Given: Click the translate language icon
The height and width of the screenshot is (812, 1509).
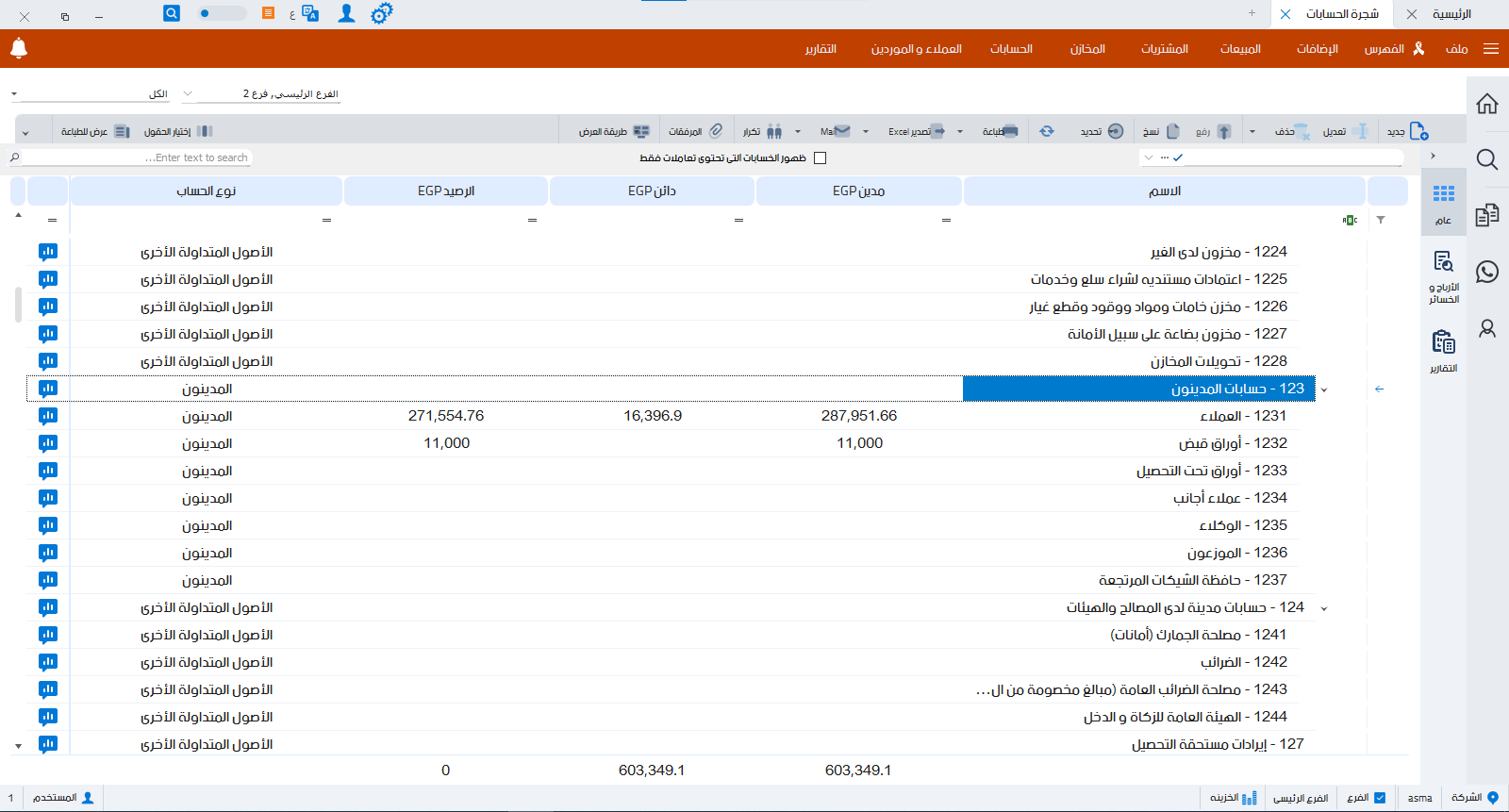Looking at the screenshot, I should tap(309, 14).
